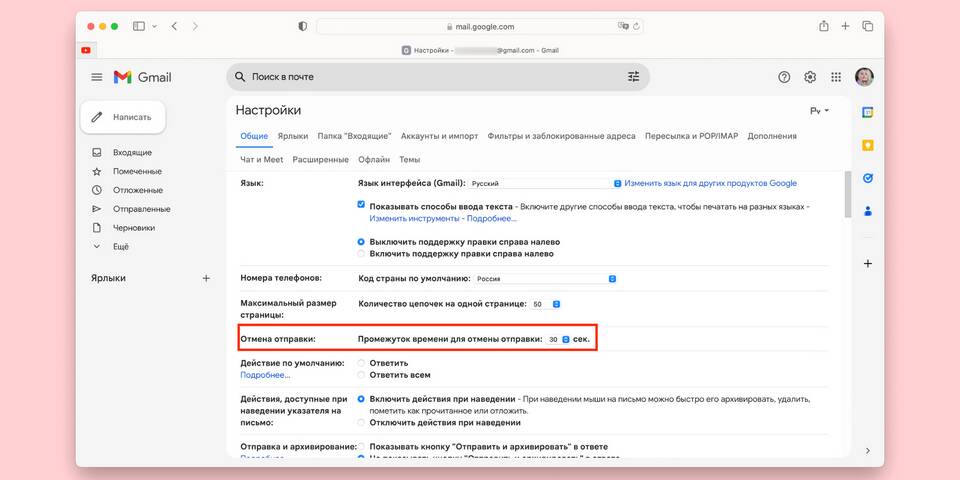Click Изменить язык для других продуктов Google
This screenshot has height=480, width=960.
coord(711,183)
